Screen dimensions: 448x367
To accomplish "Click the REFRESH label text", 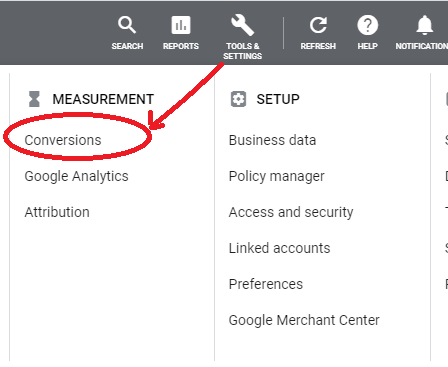I will [318, 46].
